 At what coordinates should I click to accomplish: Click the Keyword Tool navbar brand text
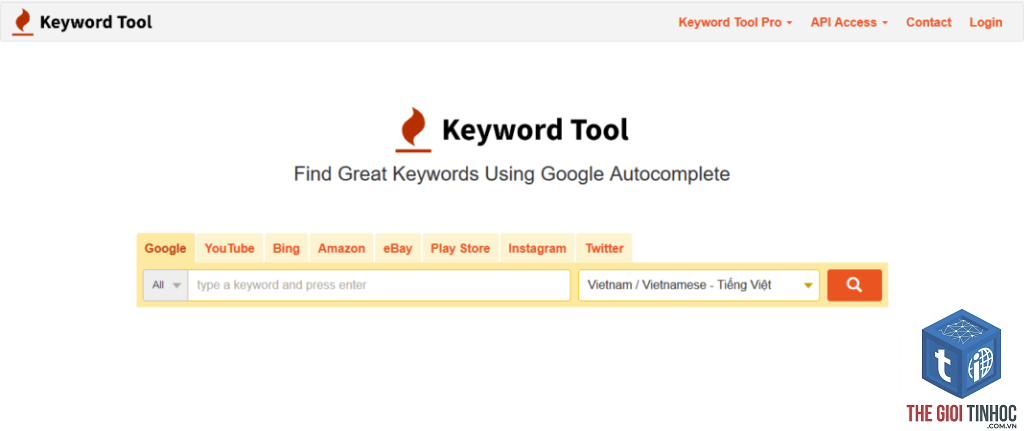click(96, 22)
